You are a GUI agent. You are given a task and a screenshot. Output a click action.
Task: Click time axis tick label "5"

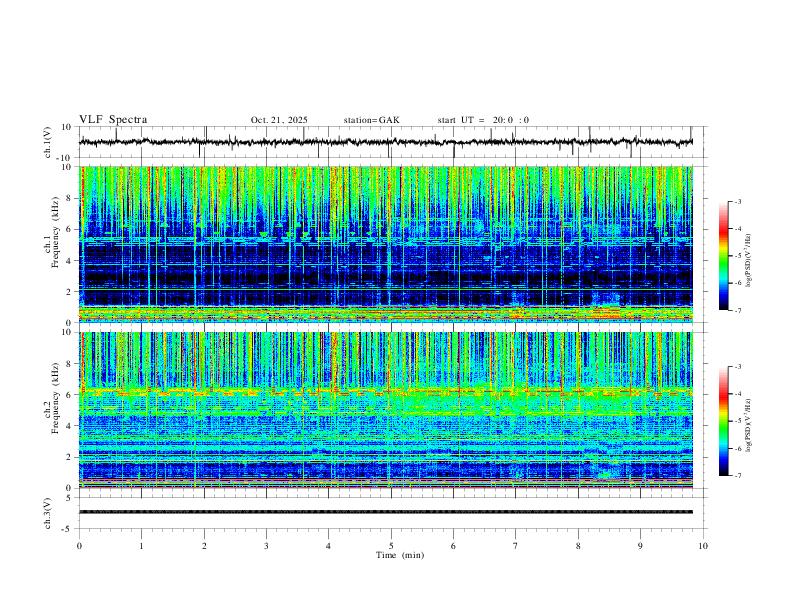pyautogui.click(x=391, y=546)
